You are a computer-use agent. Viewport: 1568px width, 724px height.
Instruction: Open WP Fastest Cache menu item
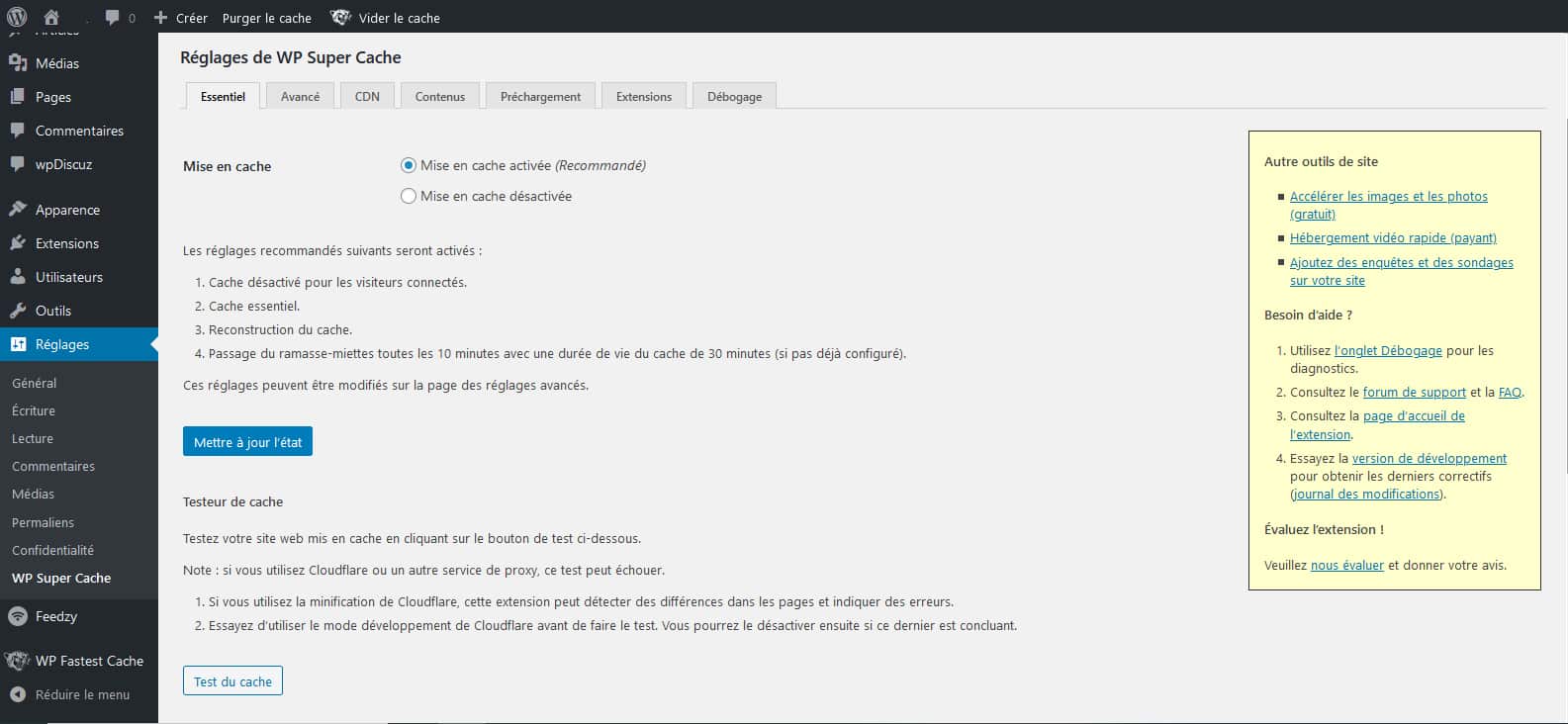pyautogui.click(x=89, y=661)
